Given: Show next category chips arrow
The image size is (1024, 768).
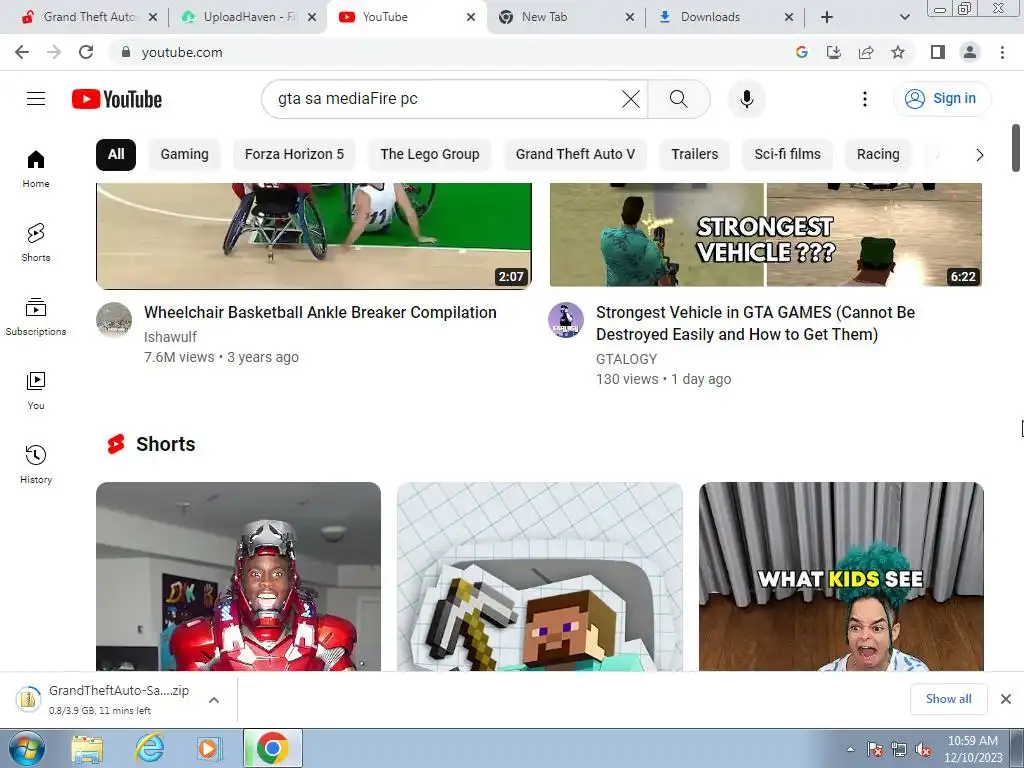Looking at the screenshot, I should click(979, 155).
